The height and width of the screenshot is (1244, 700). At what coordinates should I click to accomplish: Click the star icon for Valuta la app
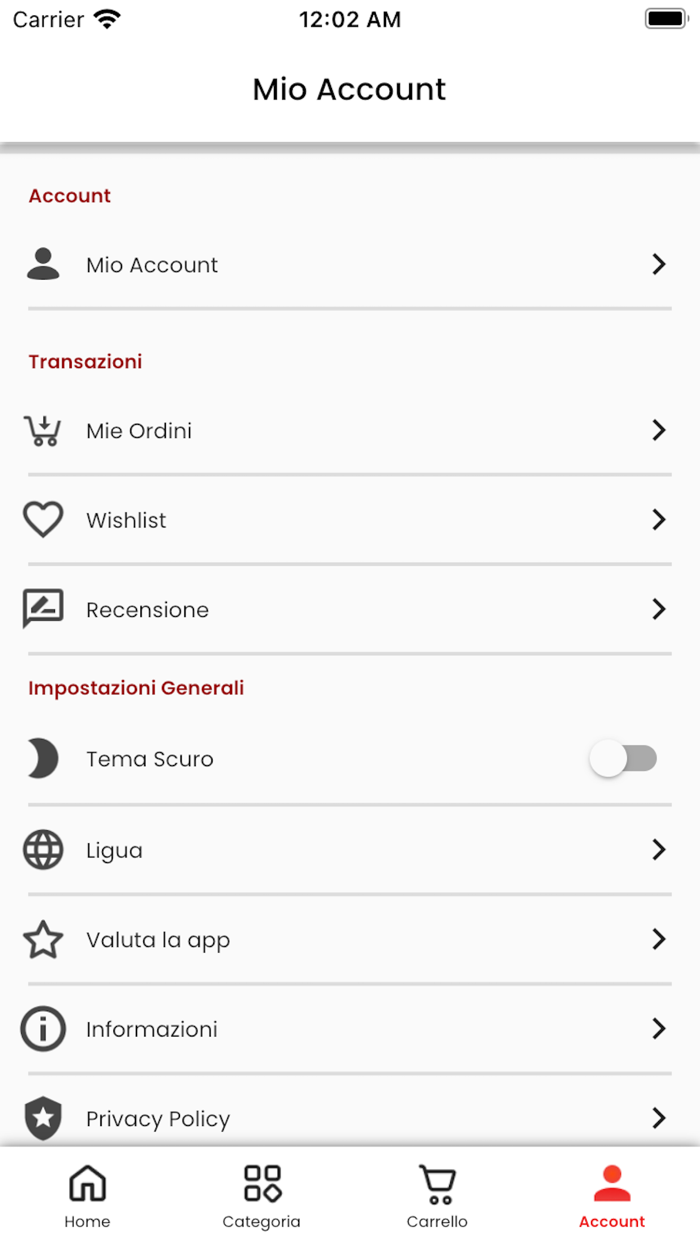[43, 940]
